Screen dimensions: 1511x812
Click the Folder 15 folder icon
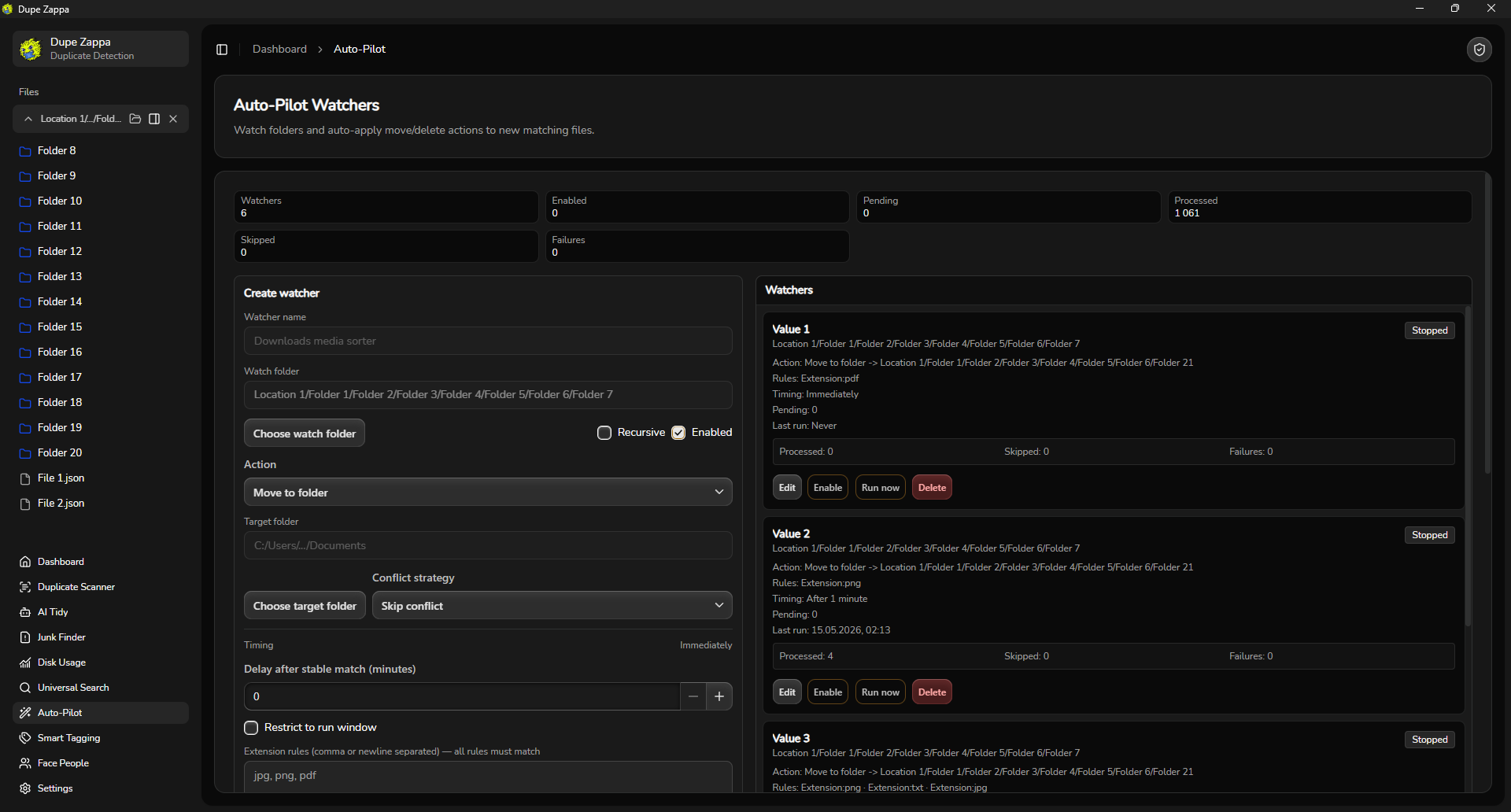pyautogui.click(x=25, y=327)
